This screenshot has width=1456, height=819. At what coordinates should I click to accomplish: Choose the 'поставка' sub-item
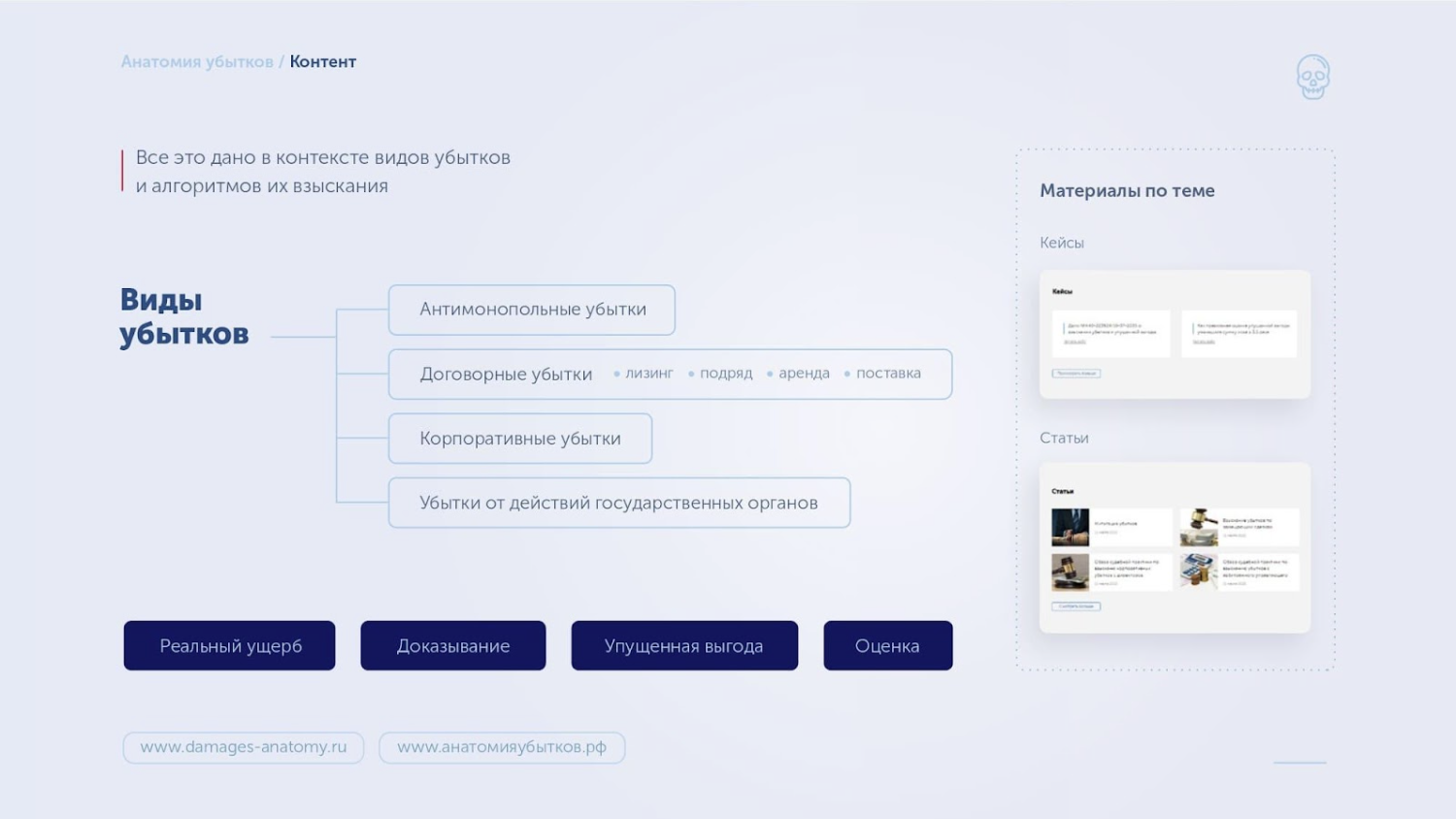click(x=888, y=374)
